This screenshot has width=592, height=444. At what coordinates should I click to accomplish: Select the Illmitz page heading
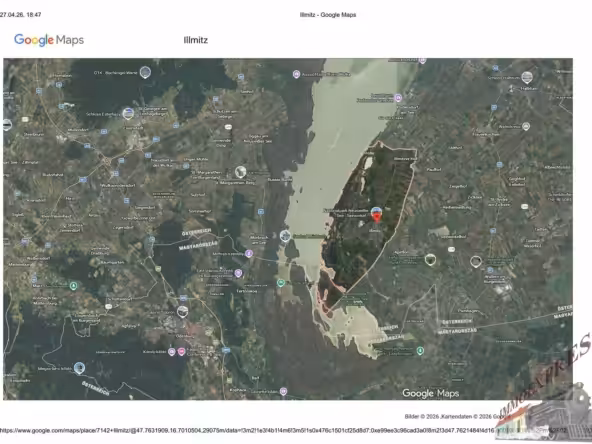coord(196,40)
